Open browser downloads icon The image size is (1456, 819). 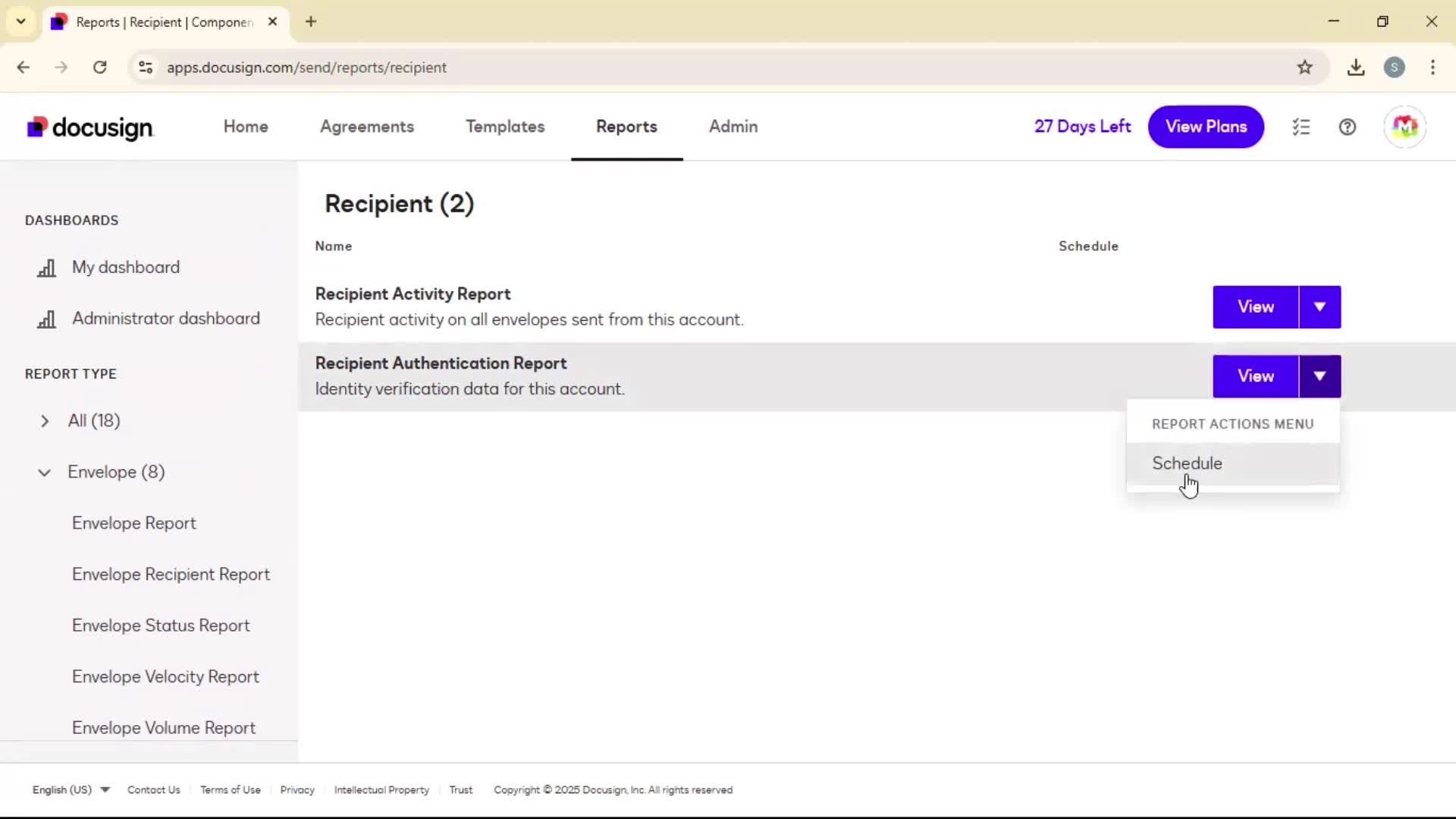click(x=1356, y=67)
